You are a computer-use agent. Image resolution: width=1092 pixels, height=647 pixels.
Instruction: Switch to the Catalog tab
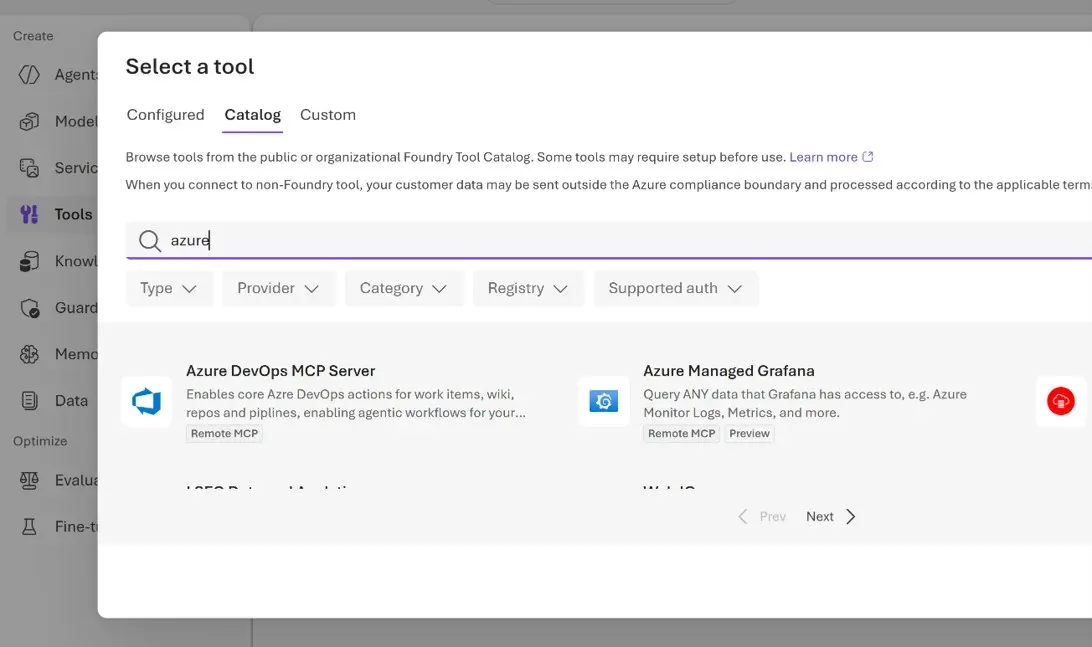253,115
